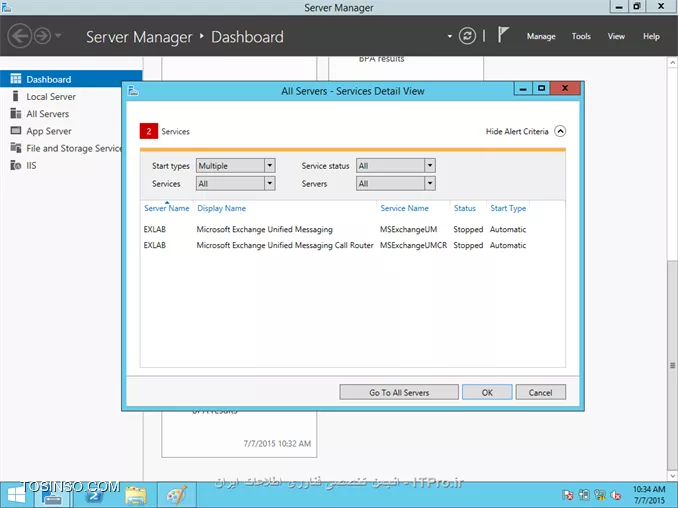Open the Start types dropdown

(x=235, y=166)
